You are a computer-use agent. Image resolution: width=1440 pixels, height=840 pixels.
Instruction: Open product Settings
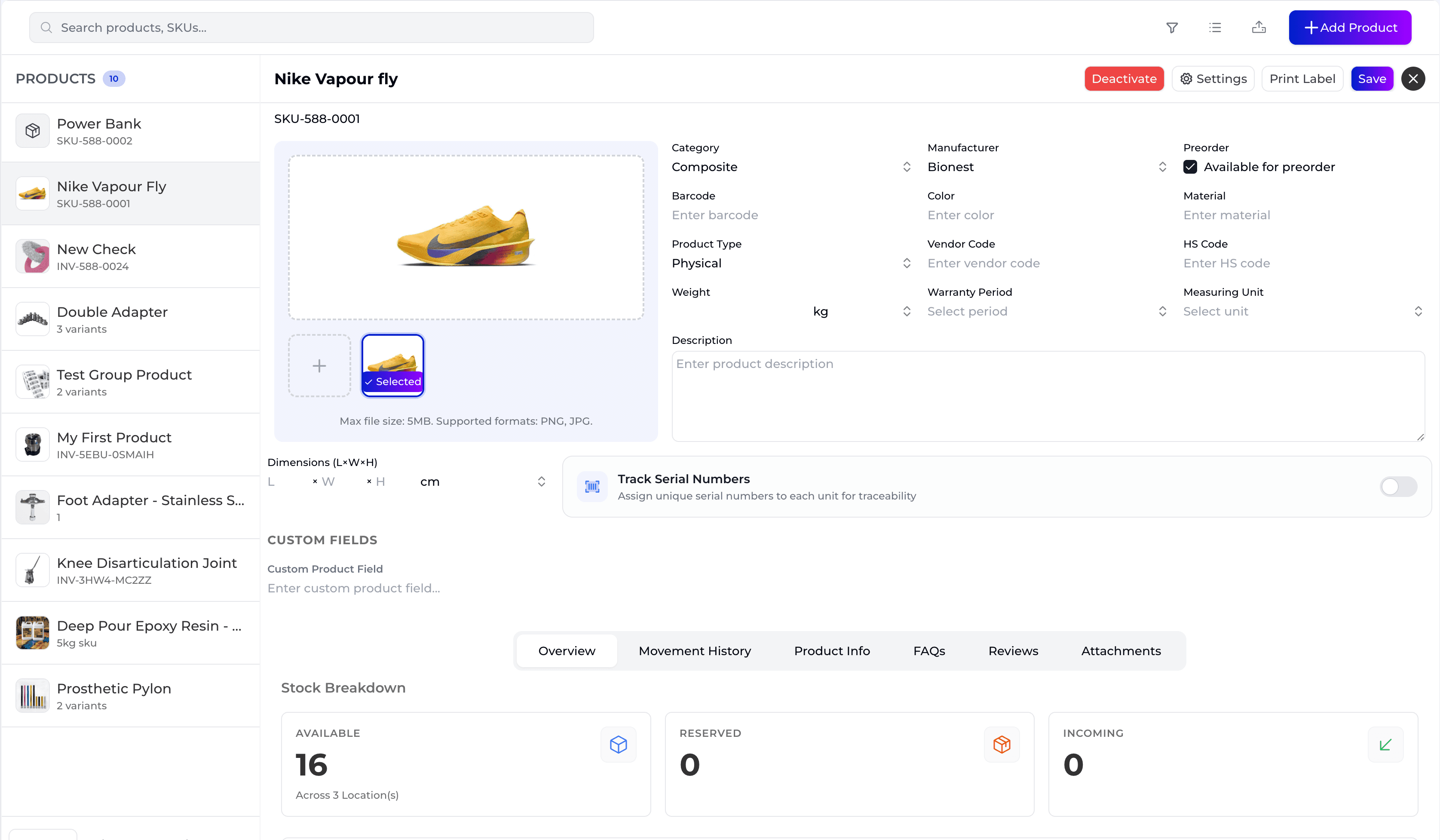[x=1213, y=79]
